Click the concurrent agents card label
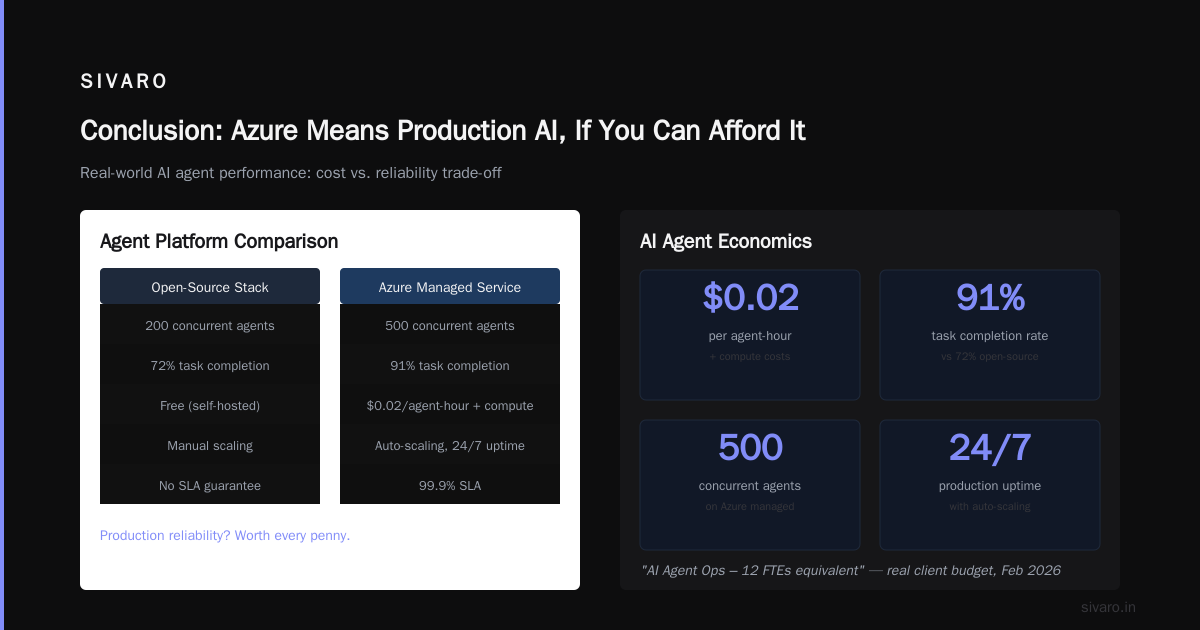This screenshot has width=1200, height=630. 750,486
